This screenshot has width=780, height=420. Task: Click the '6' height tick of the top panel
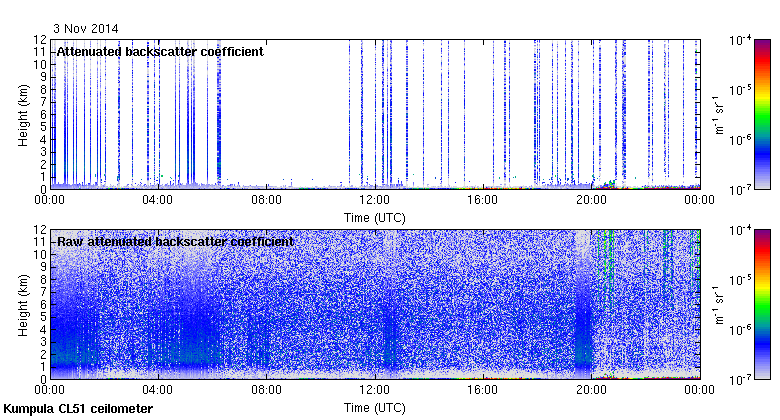coord(43,114)
